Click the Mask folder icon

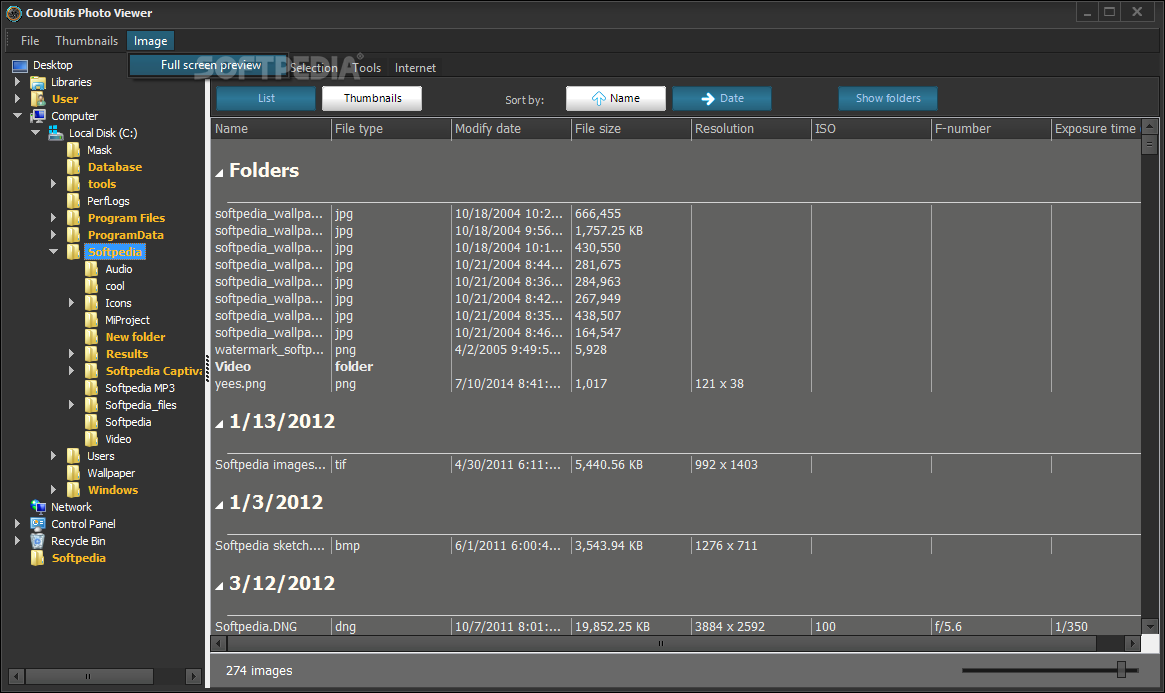(x=74, y=150)
